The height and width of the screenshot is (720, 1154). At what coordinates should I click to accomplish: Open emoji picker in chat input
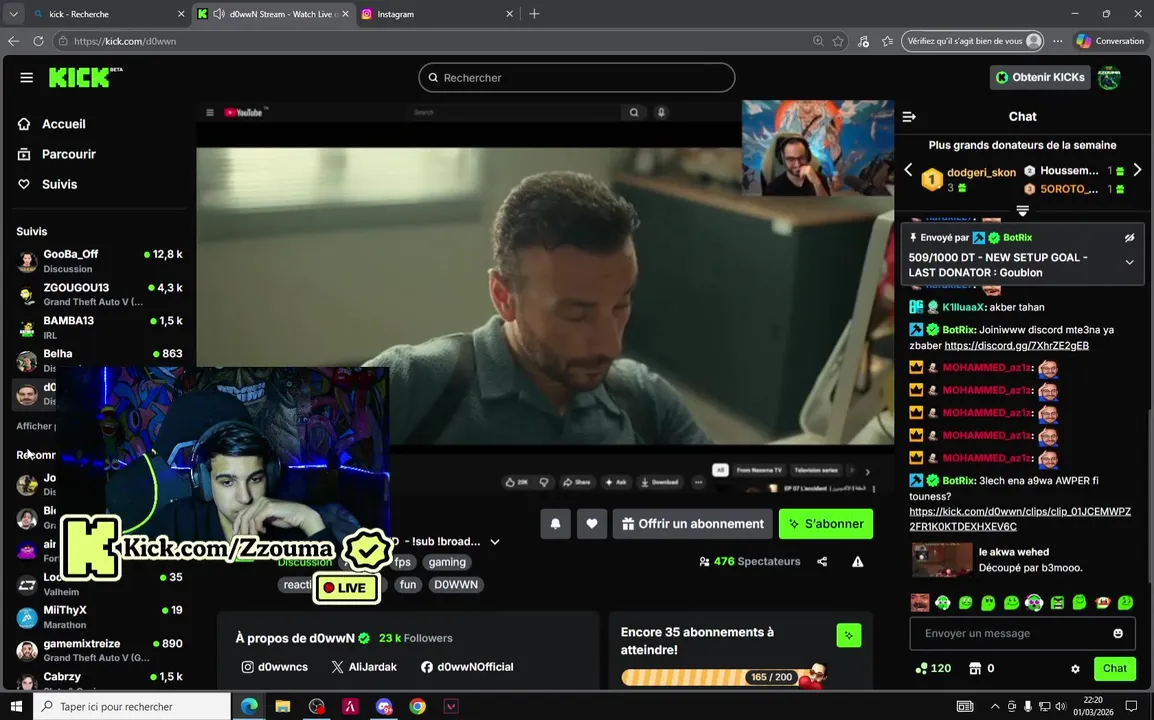pos(1118,633)
